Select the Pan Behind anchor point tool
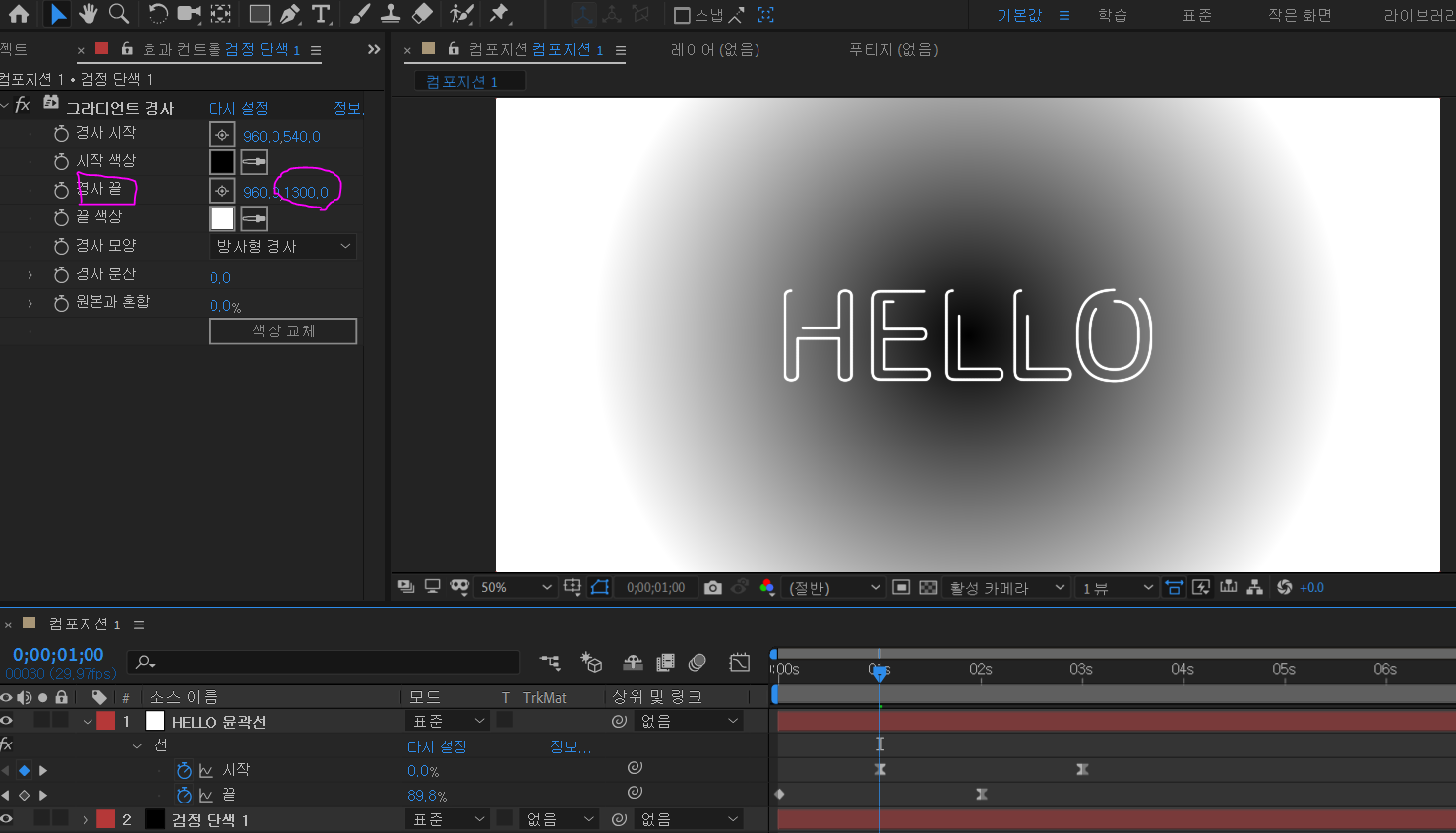The height and width of the screenshot is (833, 1456). [221, 14]
